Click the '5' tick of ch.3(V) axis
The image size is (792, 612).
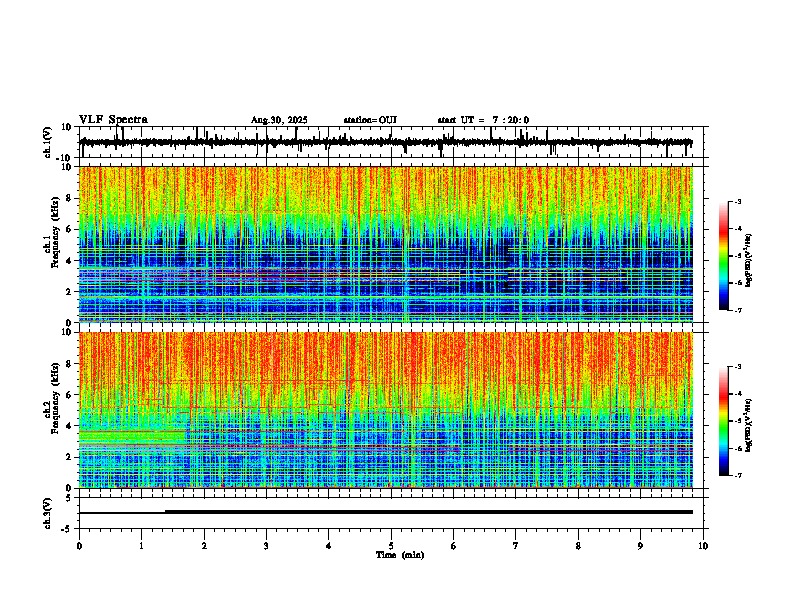pos(70,497)
